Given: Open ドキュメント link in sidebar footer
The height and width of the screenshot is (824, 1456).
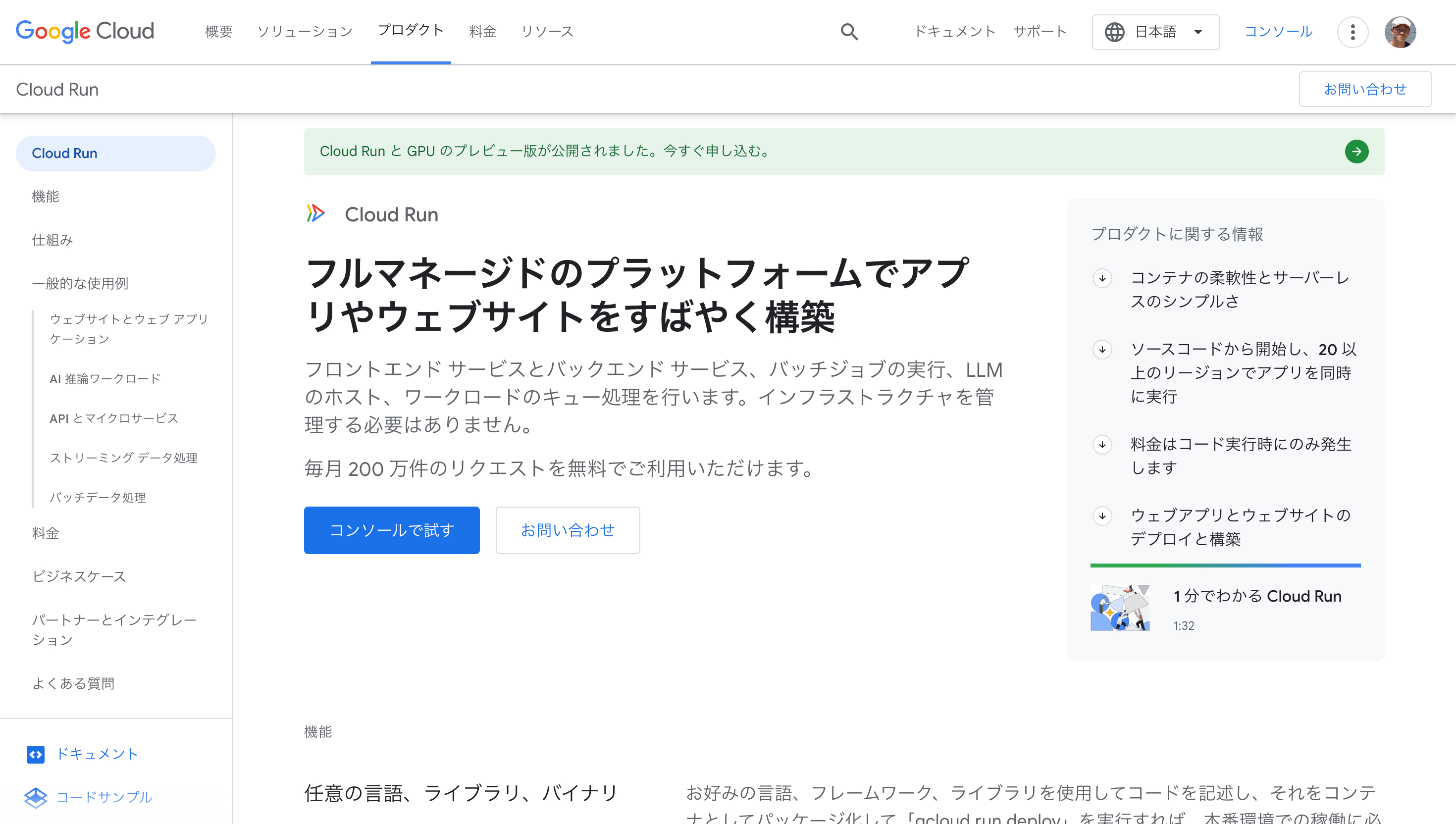Looking at the screenshot, I should click(x=97, y=754).
